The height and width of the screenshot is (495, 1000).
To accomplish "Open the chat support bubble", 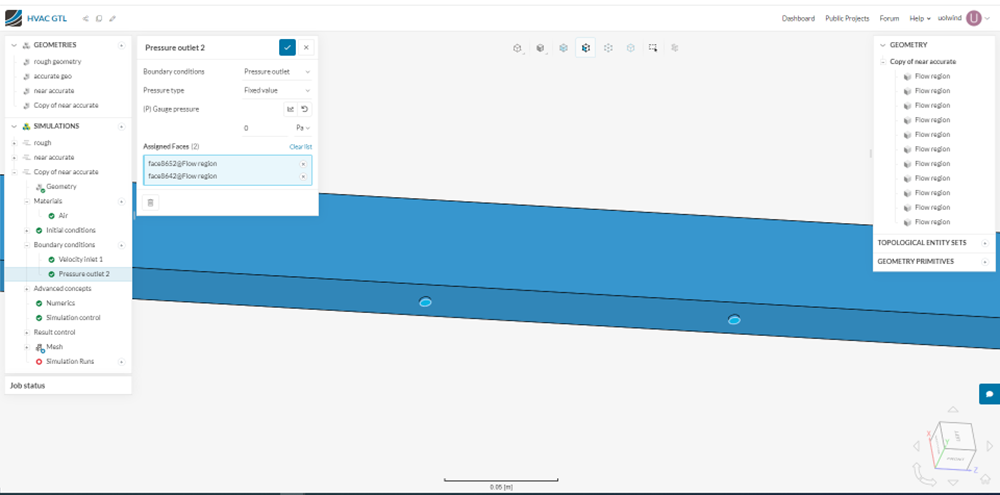I will [x=989, y=394].
